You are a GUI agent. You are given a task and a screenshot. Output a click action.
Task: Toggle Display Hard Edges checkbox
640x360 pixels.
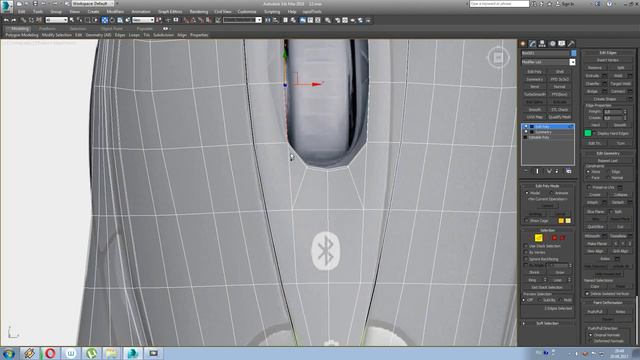[x=594, y=133]
